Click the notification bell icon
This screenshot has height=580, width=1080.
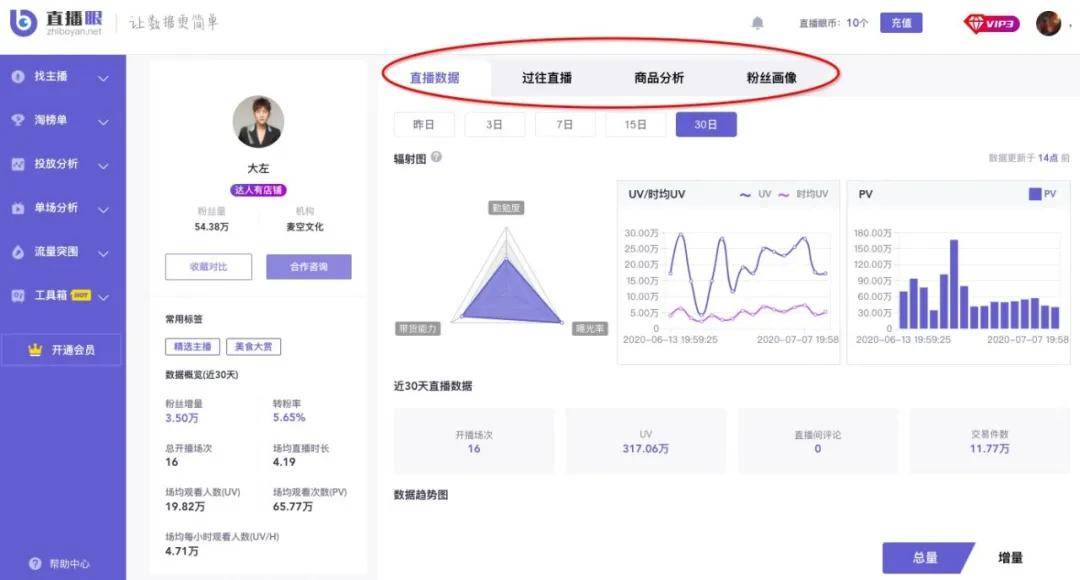click(758, 23)
